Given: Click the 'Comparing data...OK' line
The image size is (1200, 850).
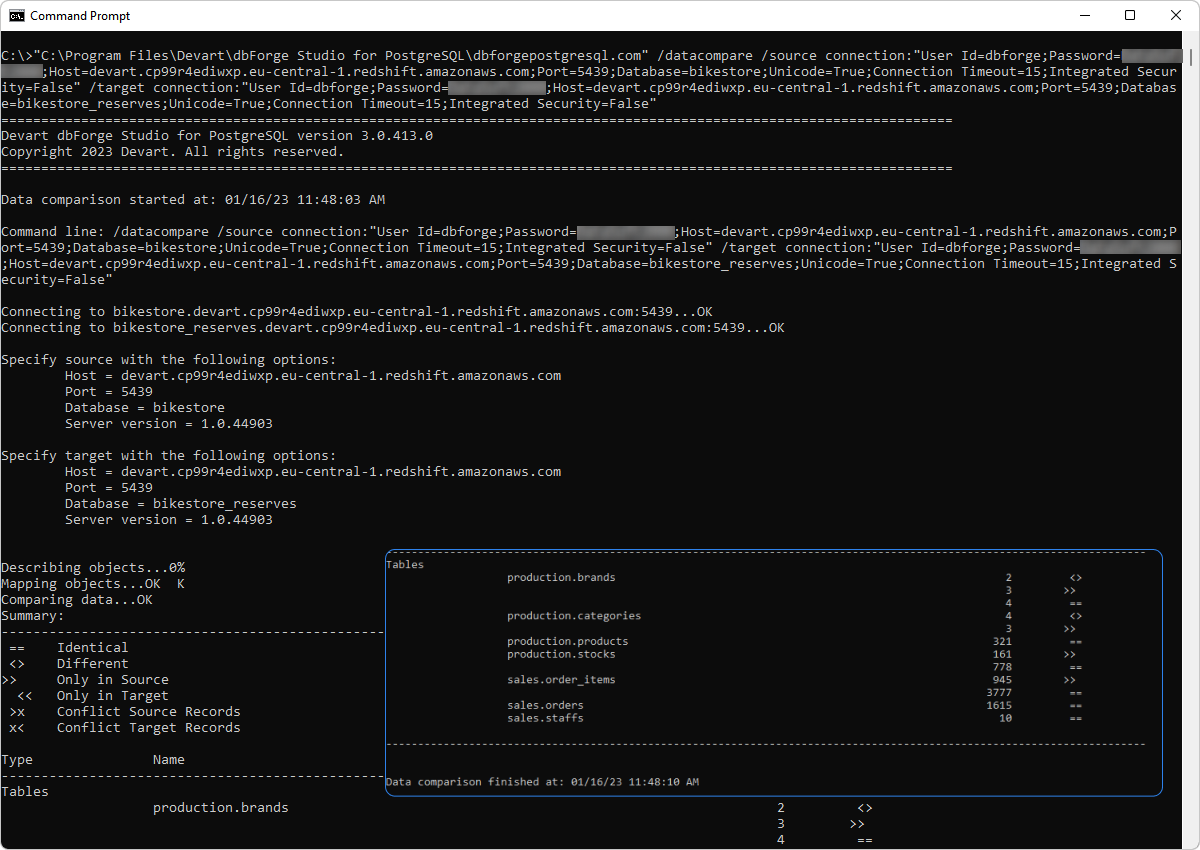Looking at the screenshot, I should pos(77,600).
